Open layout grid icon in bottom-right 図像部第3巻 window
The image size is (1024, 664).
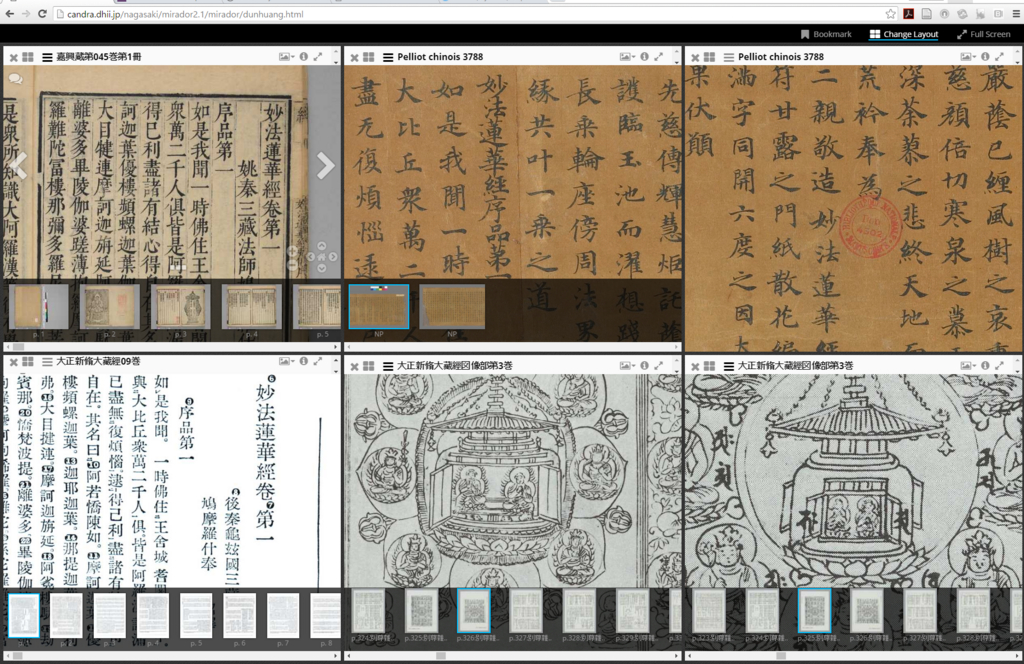[x=710, y=366]
